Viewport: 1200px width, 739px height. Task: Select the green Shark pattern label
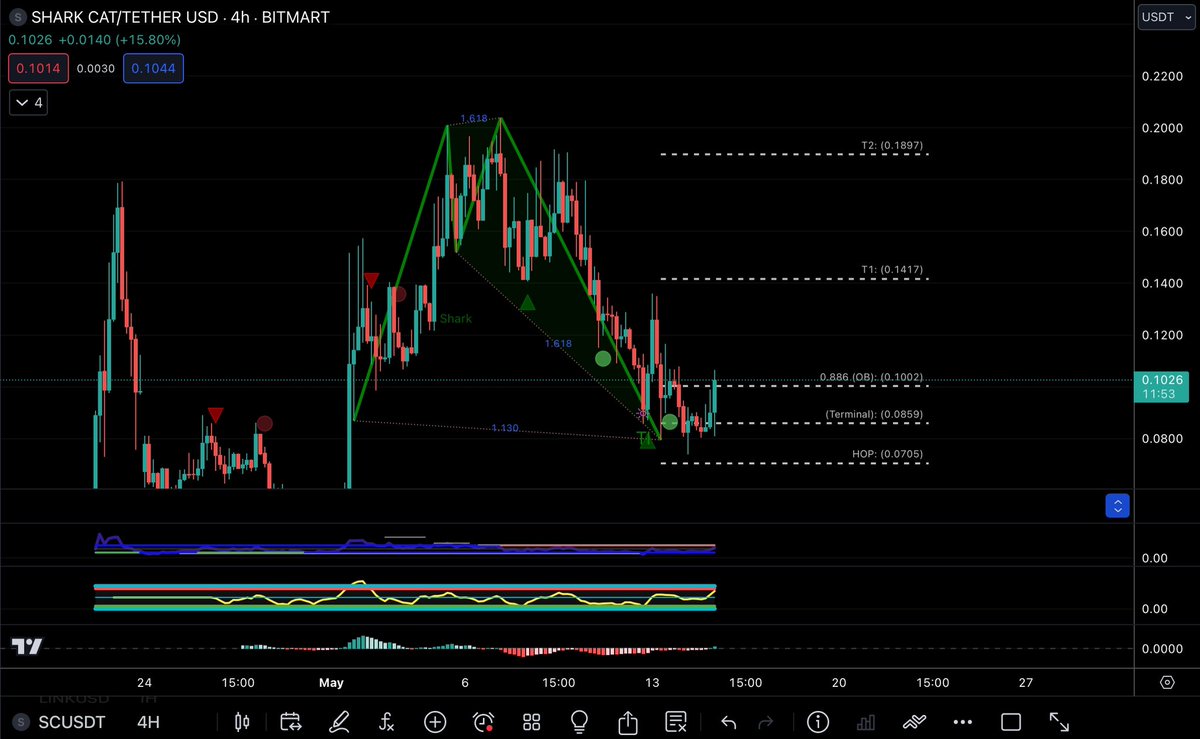click(455, 319)
